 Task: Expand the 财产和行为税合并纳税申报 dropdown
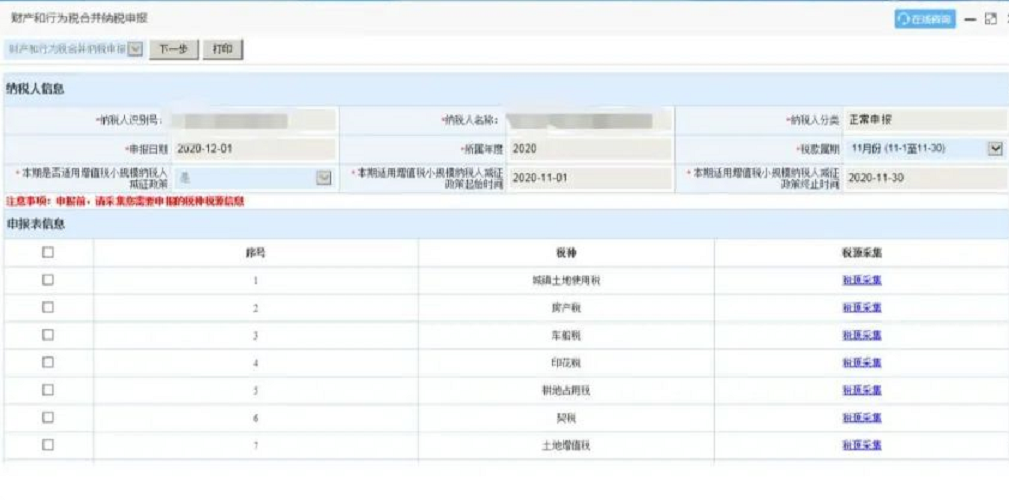pyautogui.click(x=136, y=49)
